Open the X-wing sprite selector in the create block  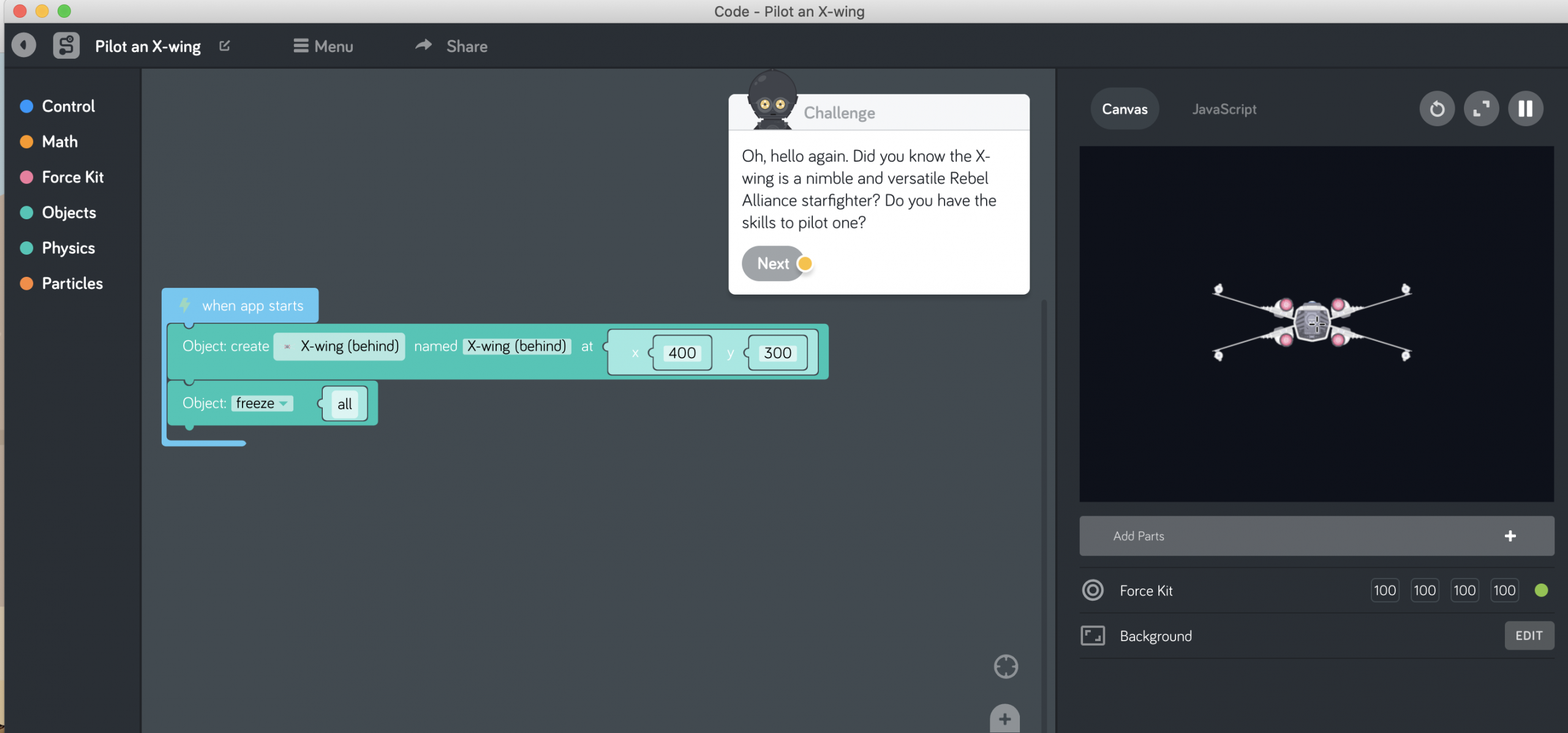coord(339,346)
